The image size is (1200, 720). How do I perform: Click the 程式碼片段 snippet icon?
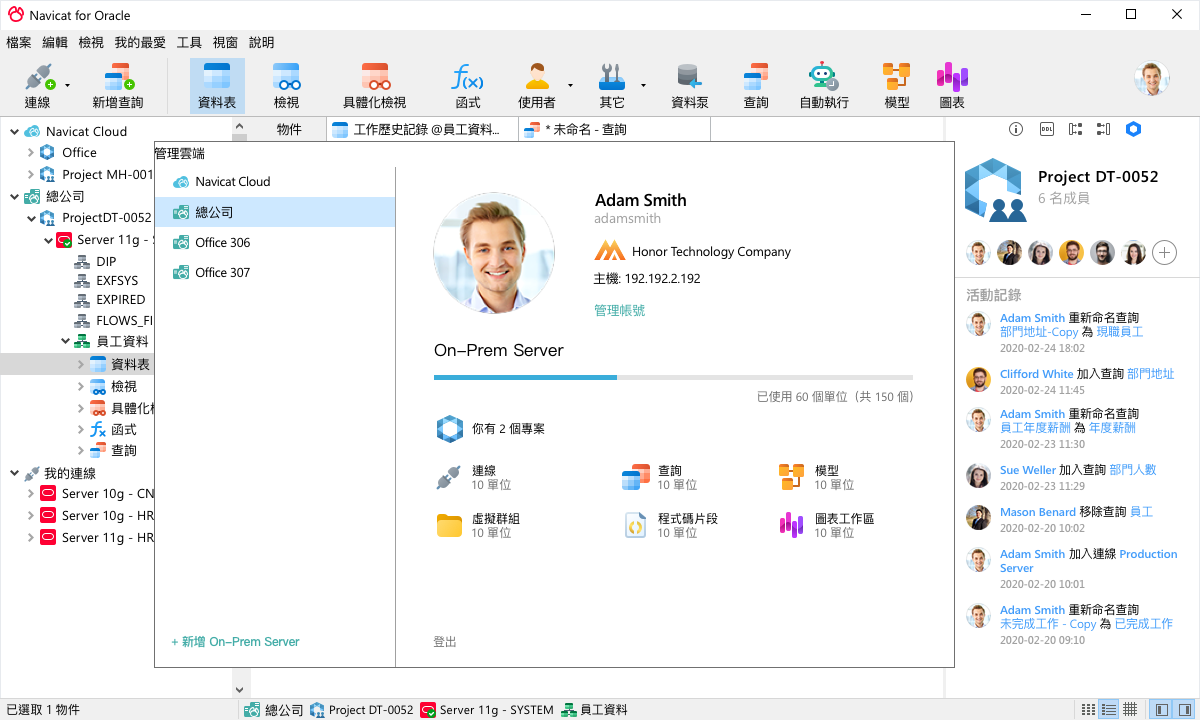click(634, 526)
